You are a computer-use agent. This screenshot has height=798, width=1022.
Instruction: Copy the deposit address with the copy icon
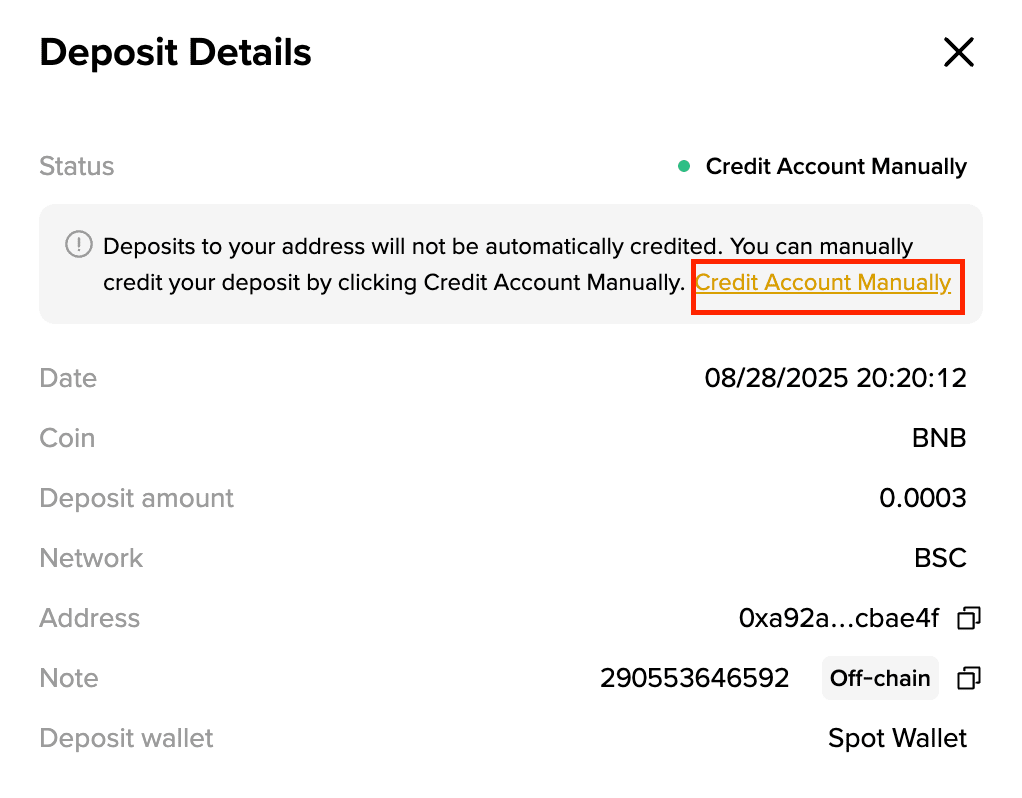[x=967, y=619]
